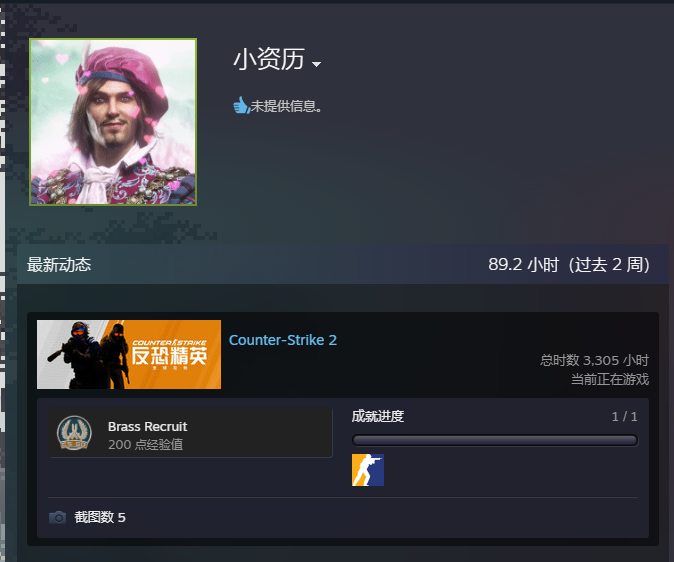Click the 总时数 3,305 小时 total hours text
The width and height of the screenshot is (674, 562).
[x=594, y=360]
